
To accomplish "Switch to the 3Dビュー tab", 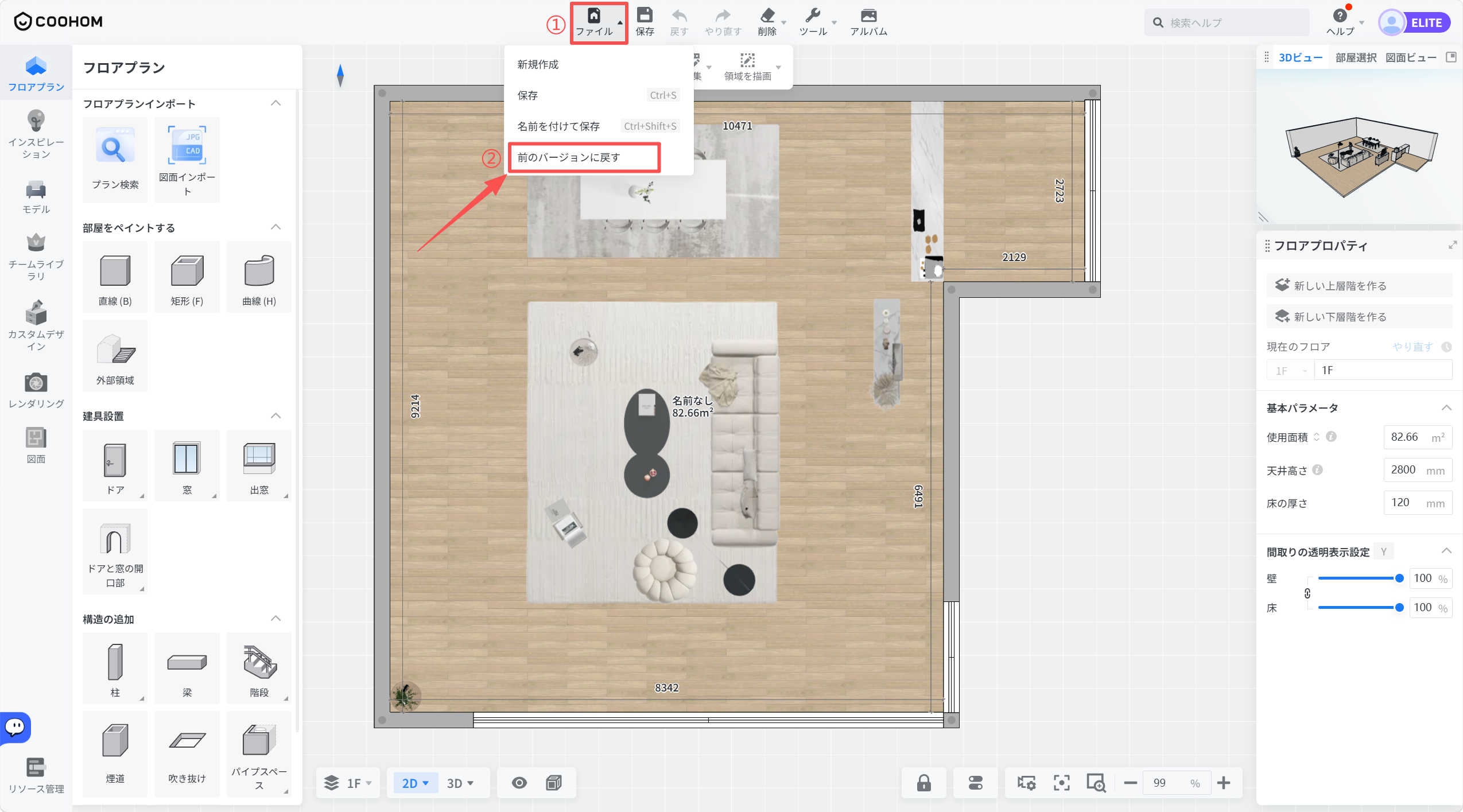I will click(1300, 57).
